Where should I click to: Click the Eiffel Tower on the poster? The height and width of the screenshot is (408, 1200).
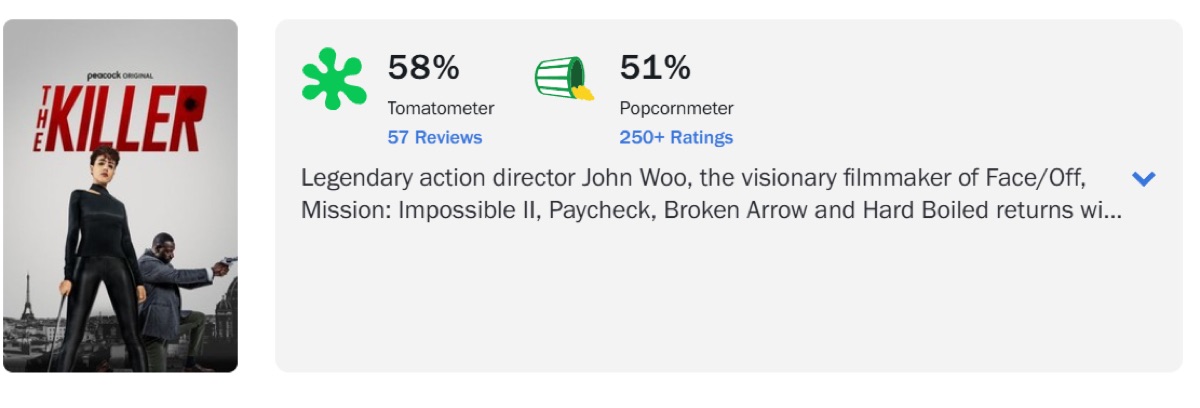[27, 298]
